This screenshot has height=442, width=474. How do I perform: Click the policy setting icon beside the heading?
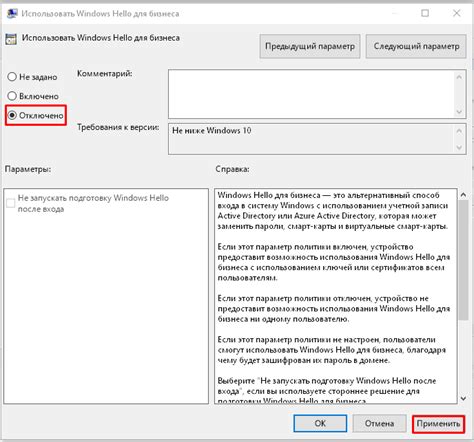click(11, 39)
